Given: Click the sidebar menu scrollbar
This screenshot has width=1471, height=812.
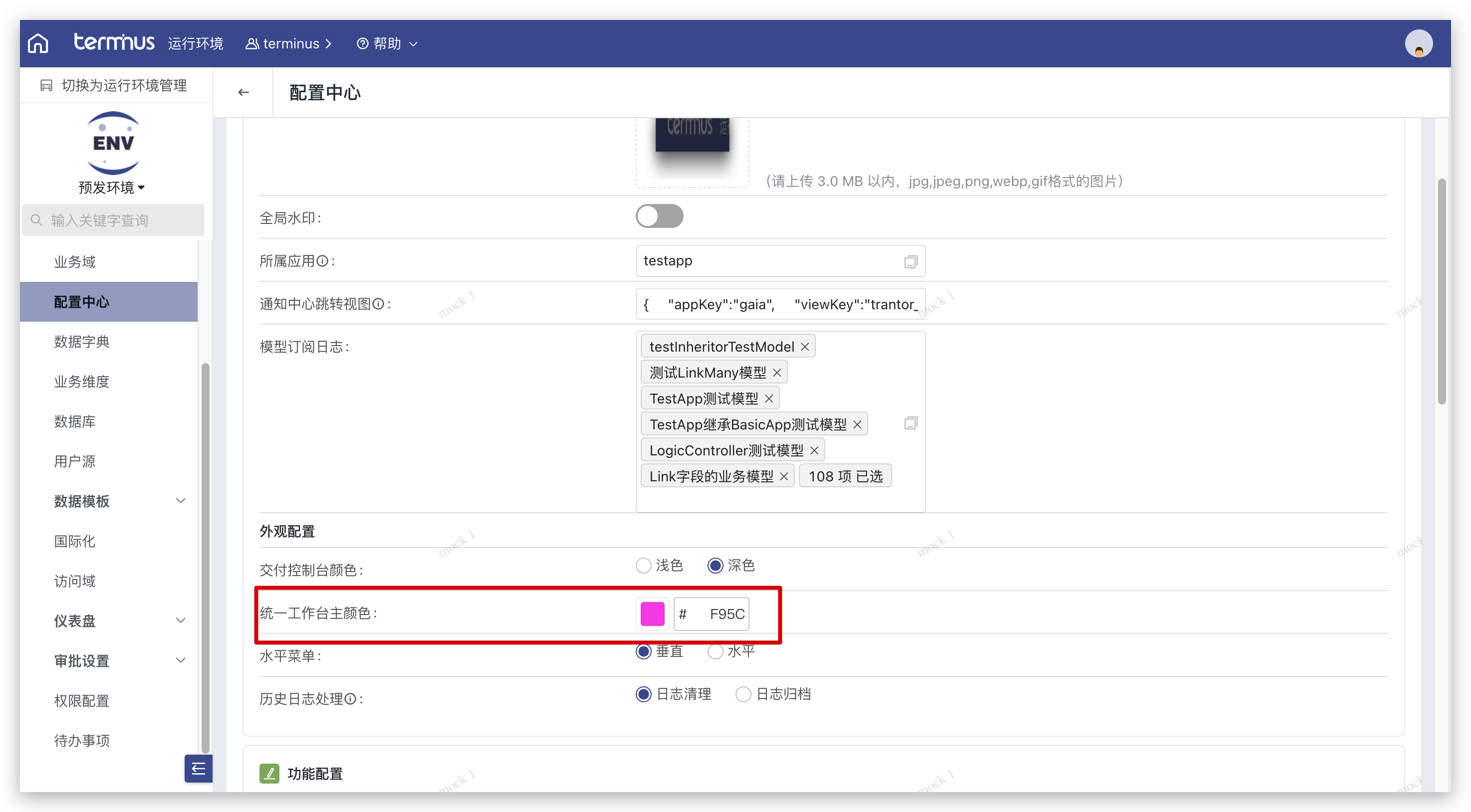Looking at the screenshot, I should tap(205, 558).
